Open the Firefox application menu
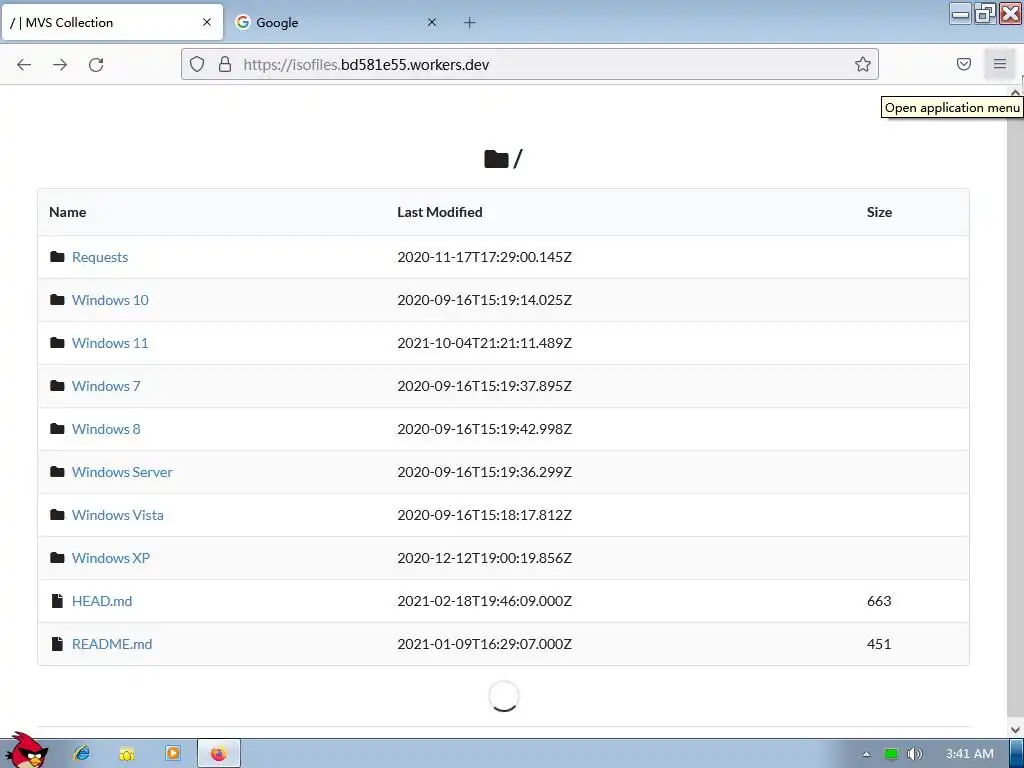The image size is (1024, 768). coord(1000,64)
